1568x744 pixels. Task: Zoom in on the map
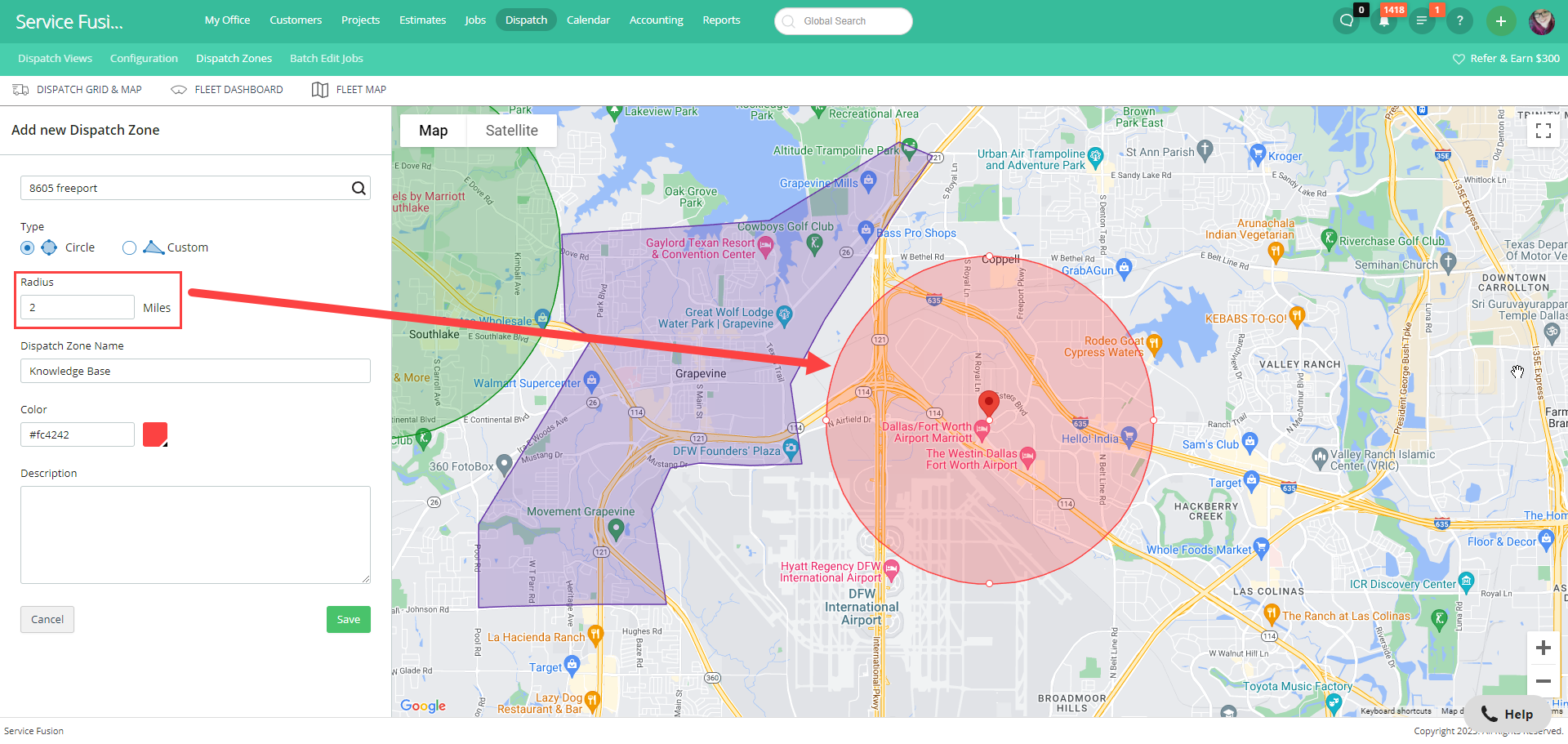(1543, 648)
